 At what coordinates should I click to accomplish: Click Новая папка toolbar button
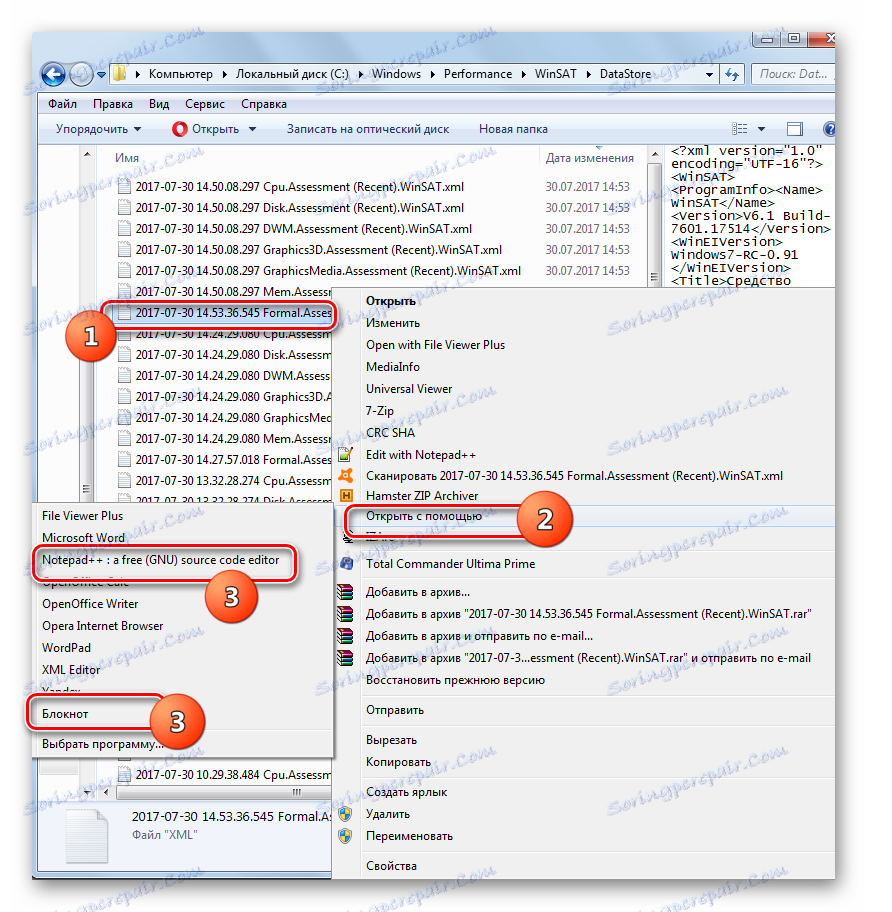513,129
